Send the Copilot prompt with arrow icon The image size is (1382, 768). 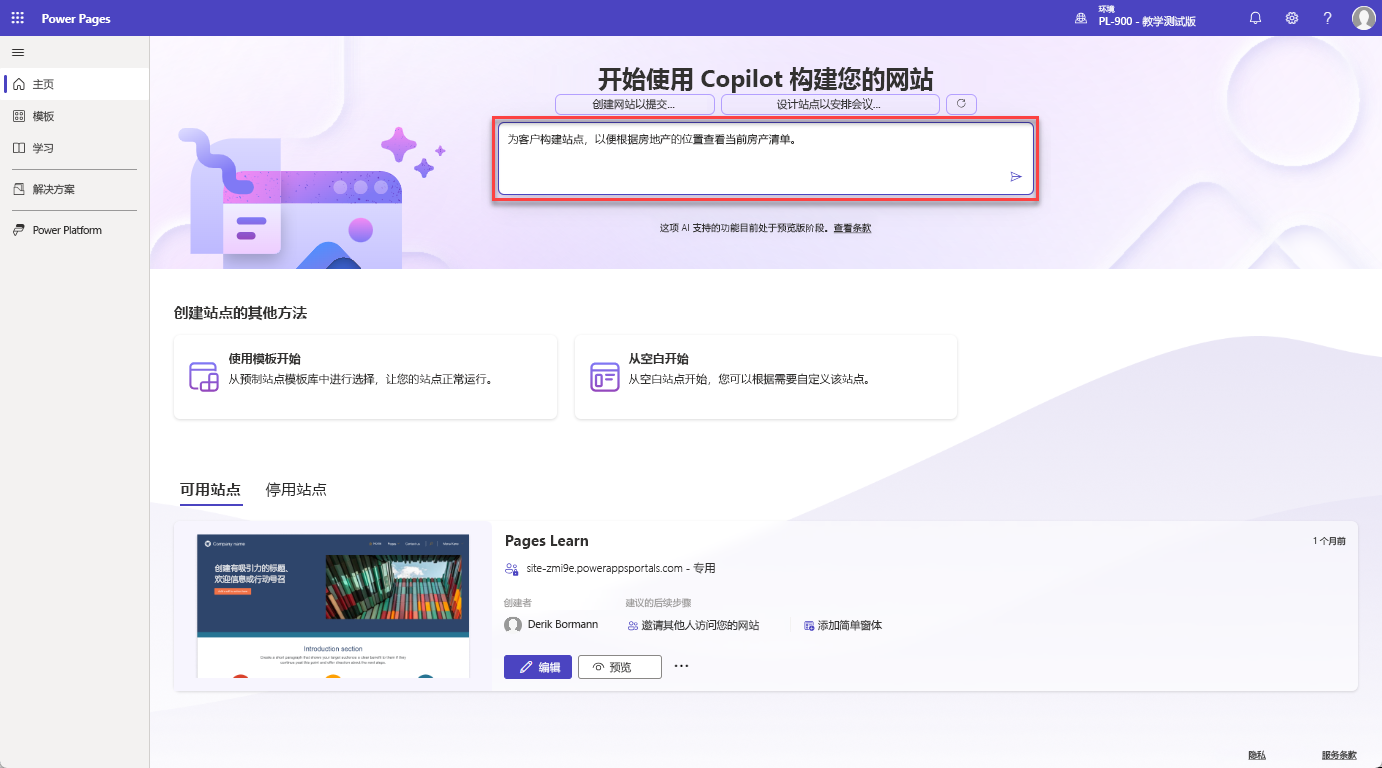pos(1016,176)
